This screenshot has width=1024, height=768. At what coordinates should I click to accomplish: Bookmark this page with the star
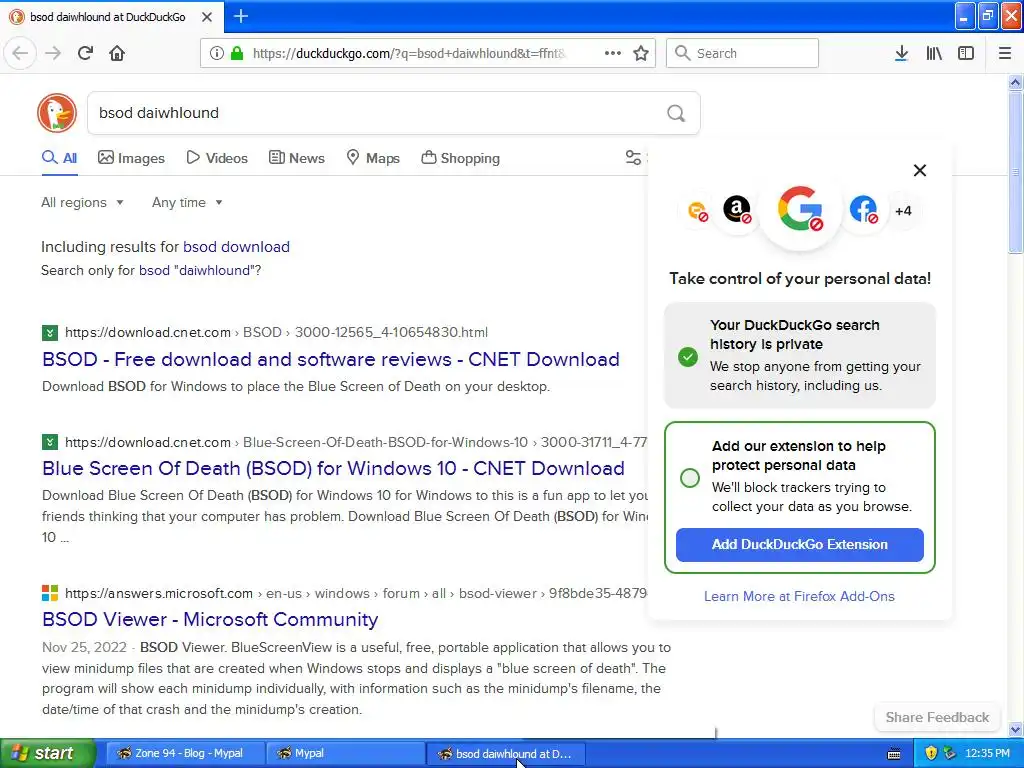[x=641, y=53]
